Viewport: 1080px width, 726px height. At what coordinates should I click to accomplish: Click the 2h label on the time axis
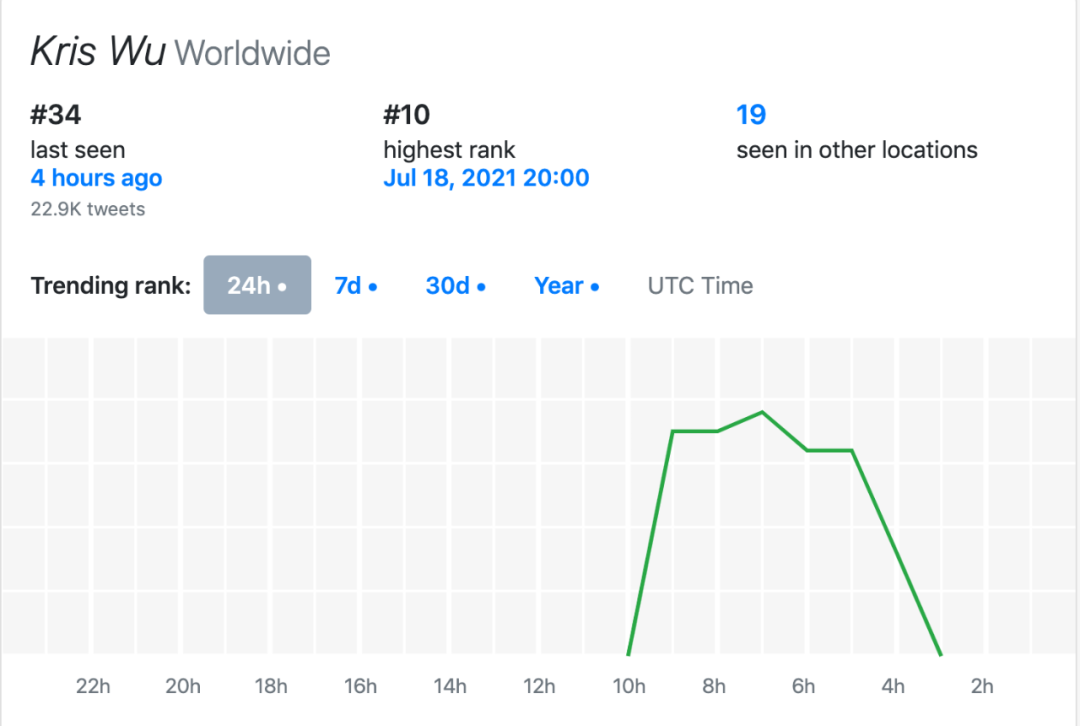983,686
